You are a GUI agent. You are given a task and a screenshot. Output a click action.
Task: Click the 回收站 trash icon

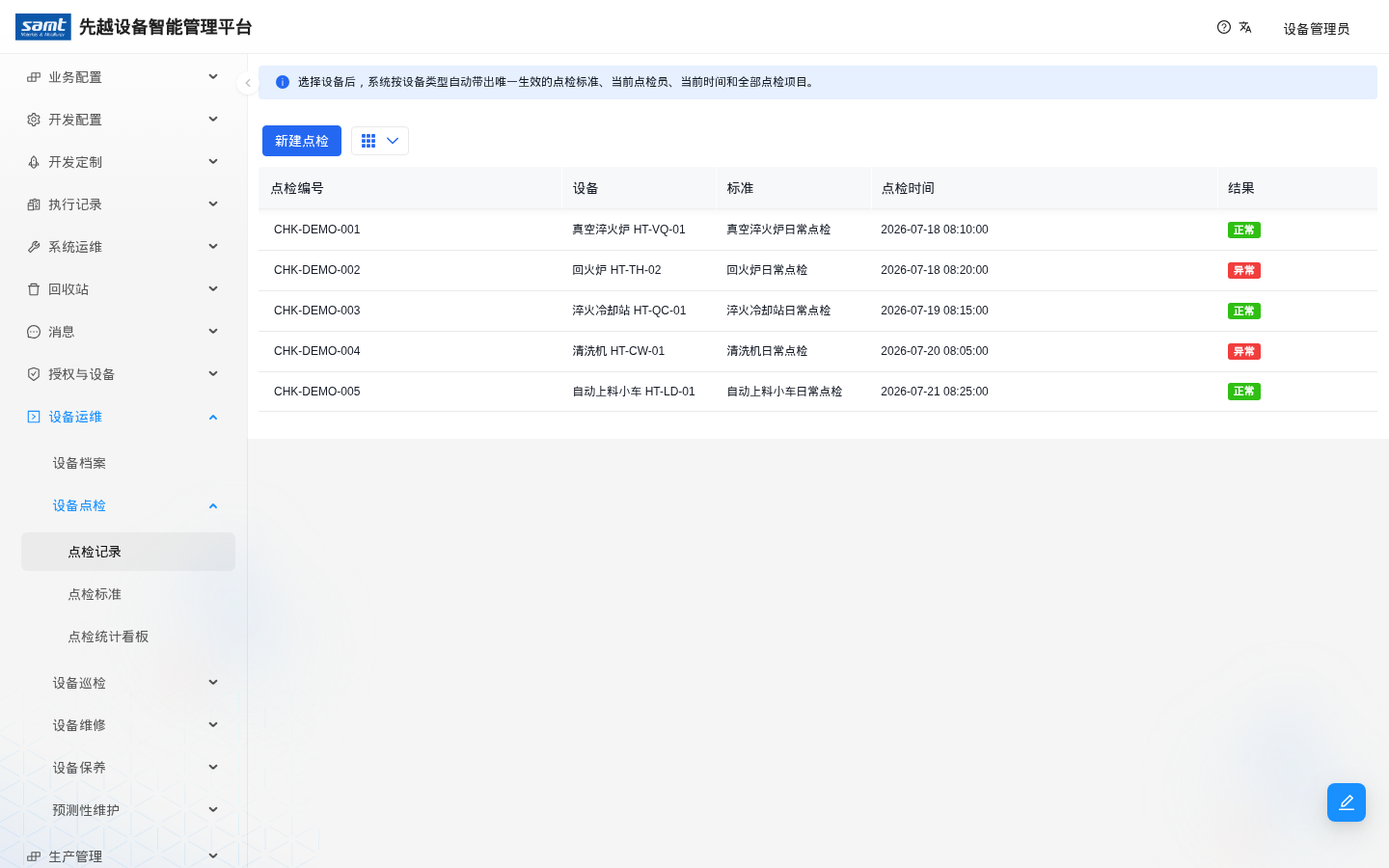click(34, 289)
